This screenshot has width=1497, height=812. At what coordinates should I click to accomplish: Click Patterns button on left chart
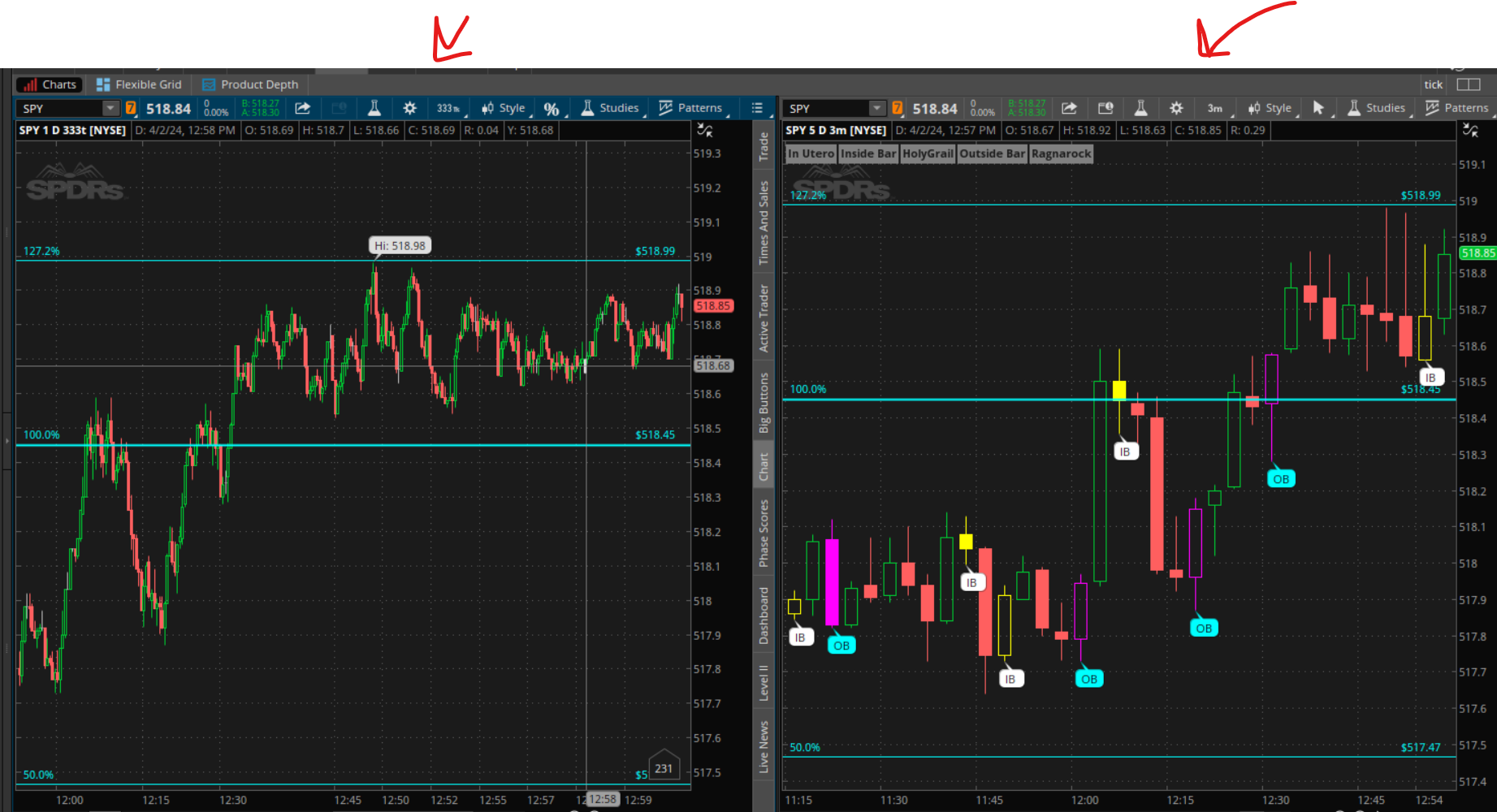(x=690, y=108)
